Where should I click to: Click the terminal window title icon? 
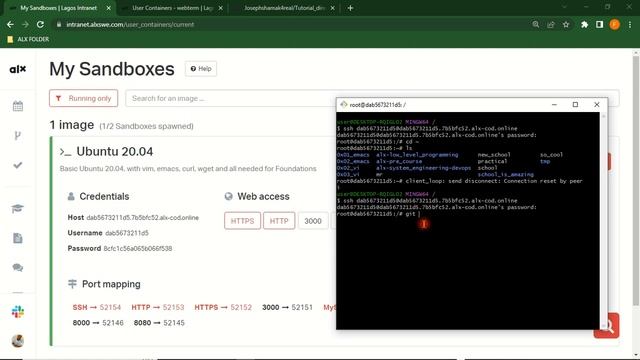[344, 104]
